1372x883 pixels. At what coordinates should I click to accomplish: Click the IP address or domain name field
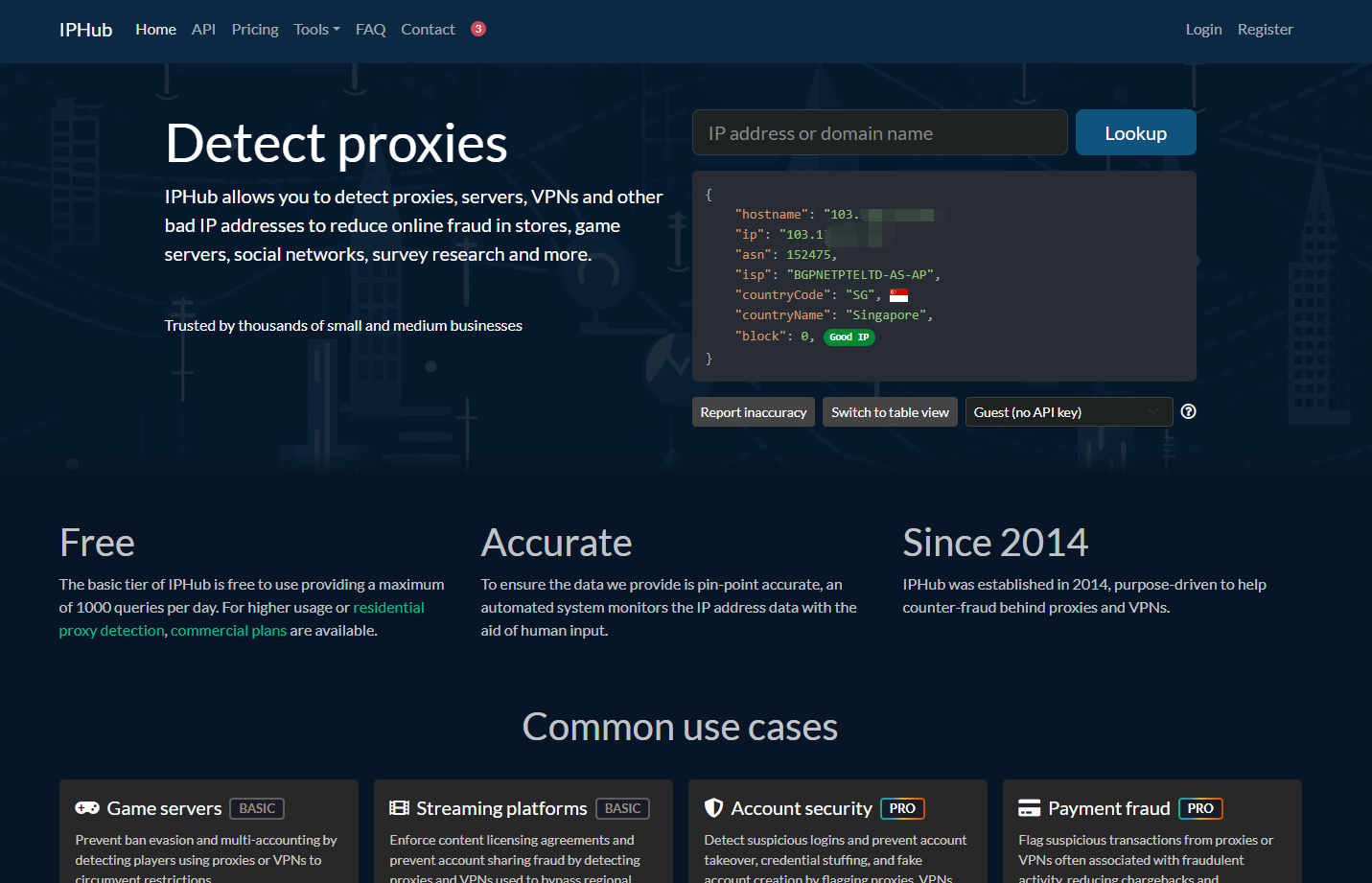tap(879, 132)
